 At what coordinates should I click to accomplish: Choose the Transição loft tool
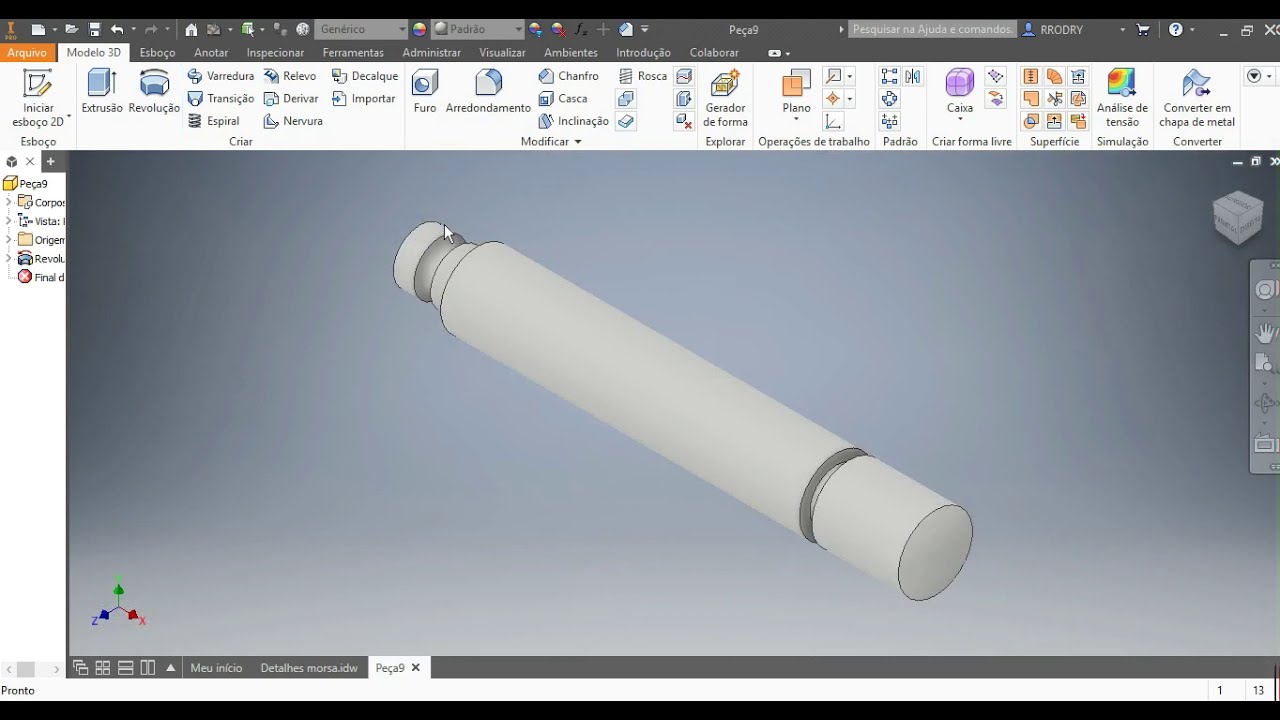[221, 98]
